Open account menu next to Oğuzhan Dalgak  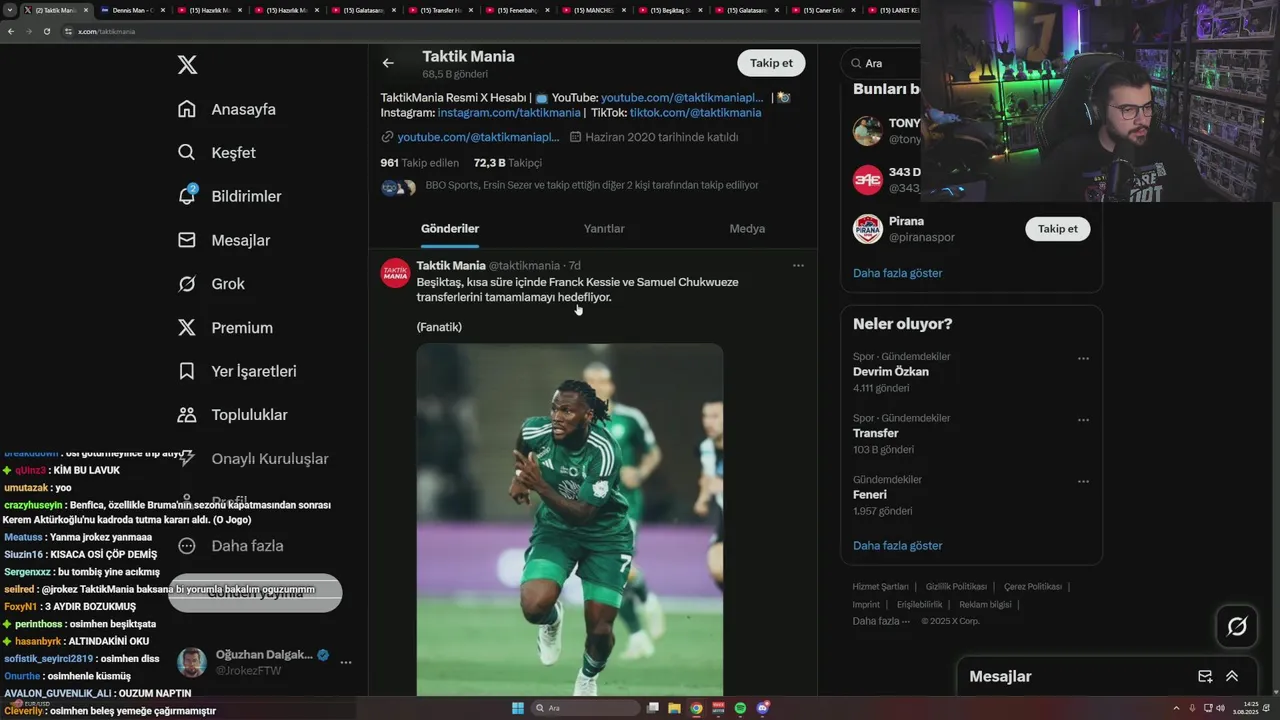click(346, 663)
